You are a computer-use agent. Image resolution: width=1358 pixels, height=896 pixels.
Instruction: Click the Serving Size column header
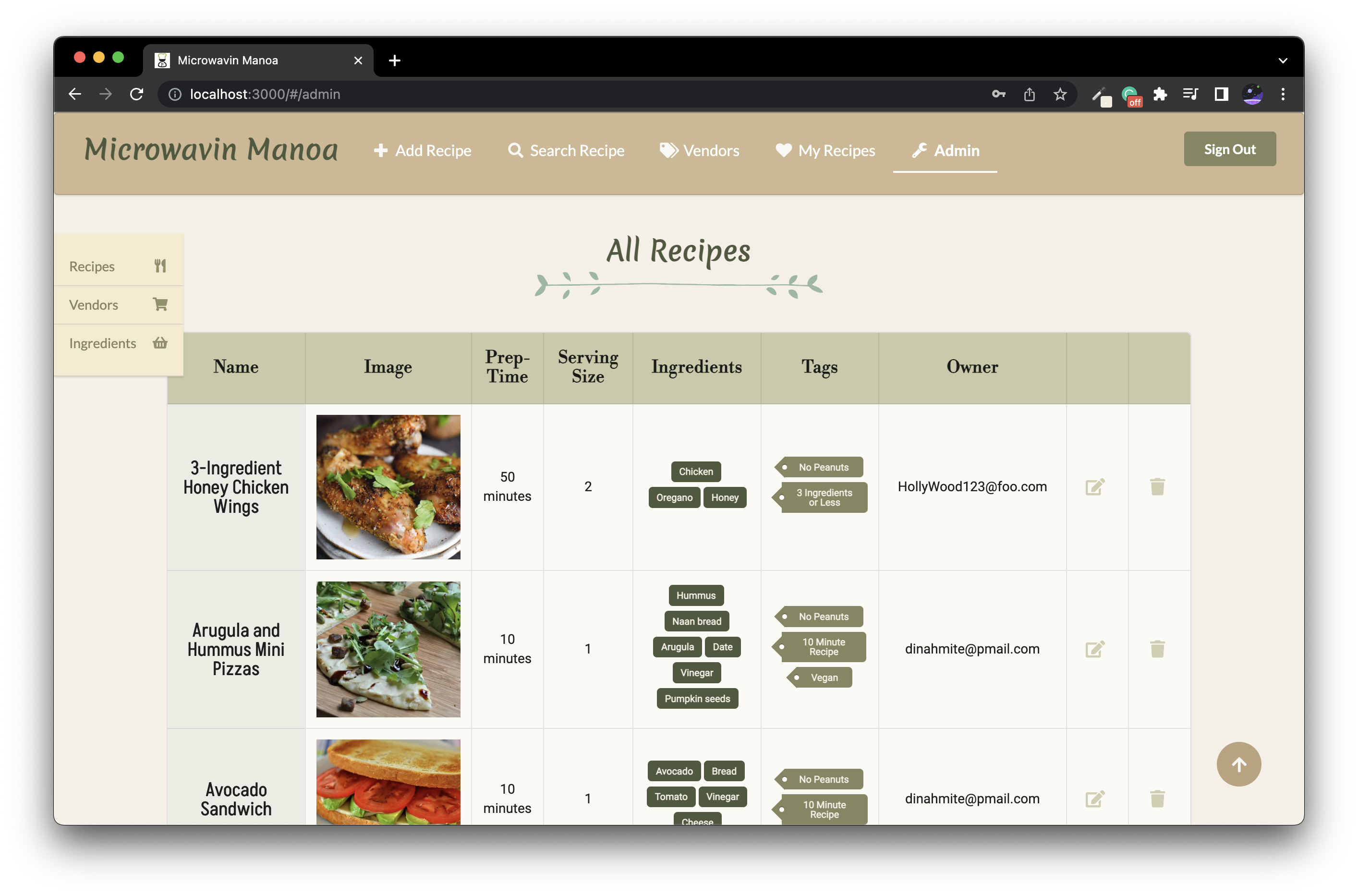pos(588,367)
